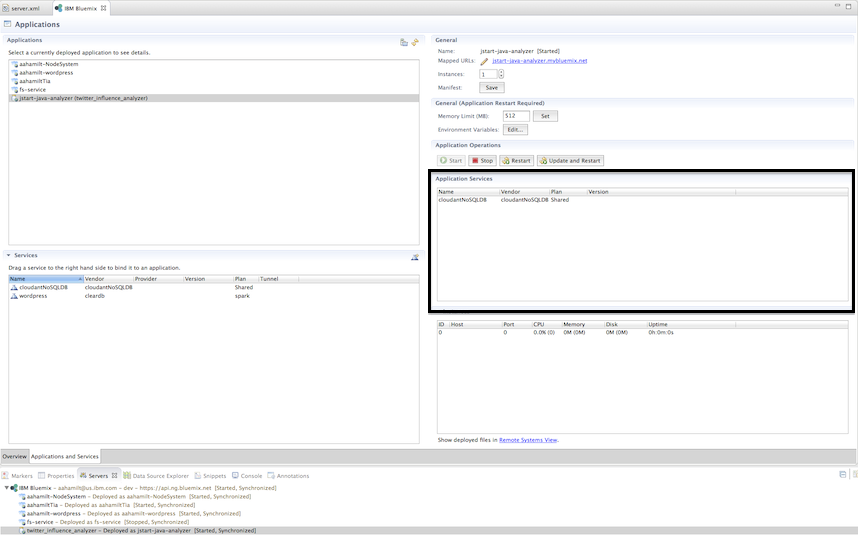Click the Memory Limit field showing 512
858x535 pixels.
[x=516, y=116]
